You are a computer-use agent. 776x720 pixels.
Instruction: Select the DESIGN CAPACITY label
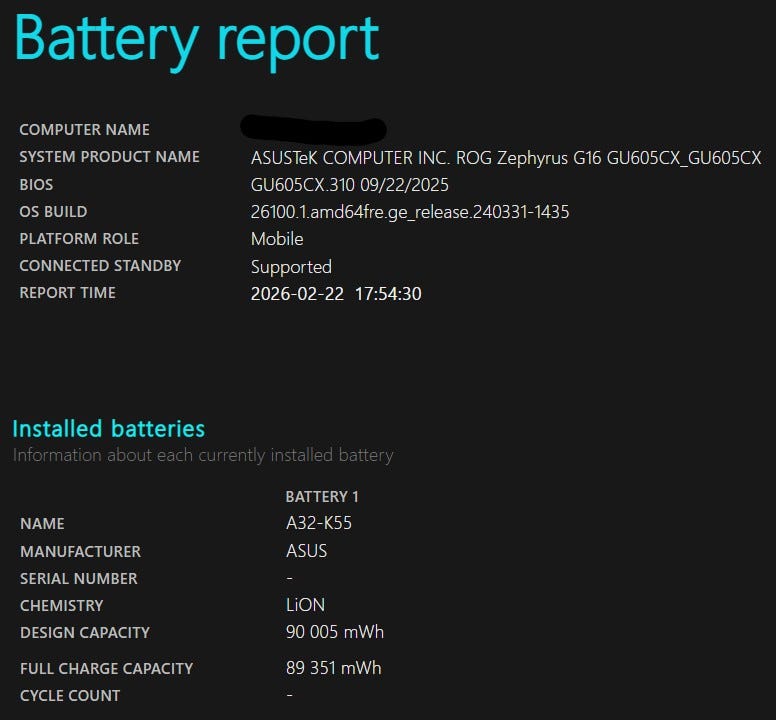click(85, 632)
